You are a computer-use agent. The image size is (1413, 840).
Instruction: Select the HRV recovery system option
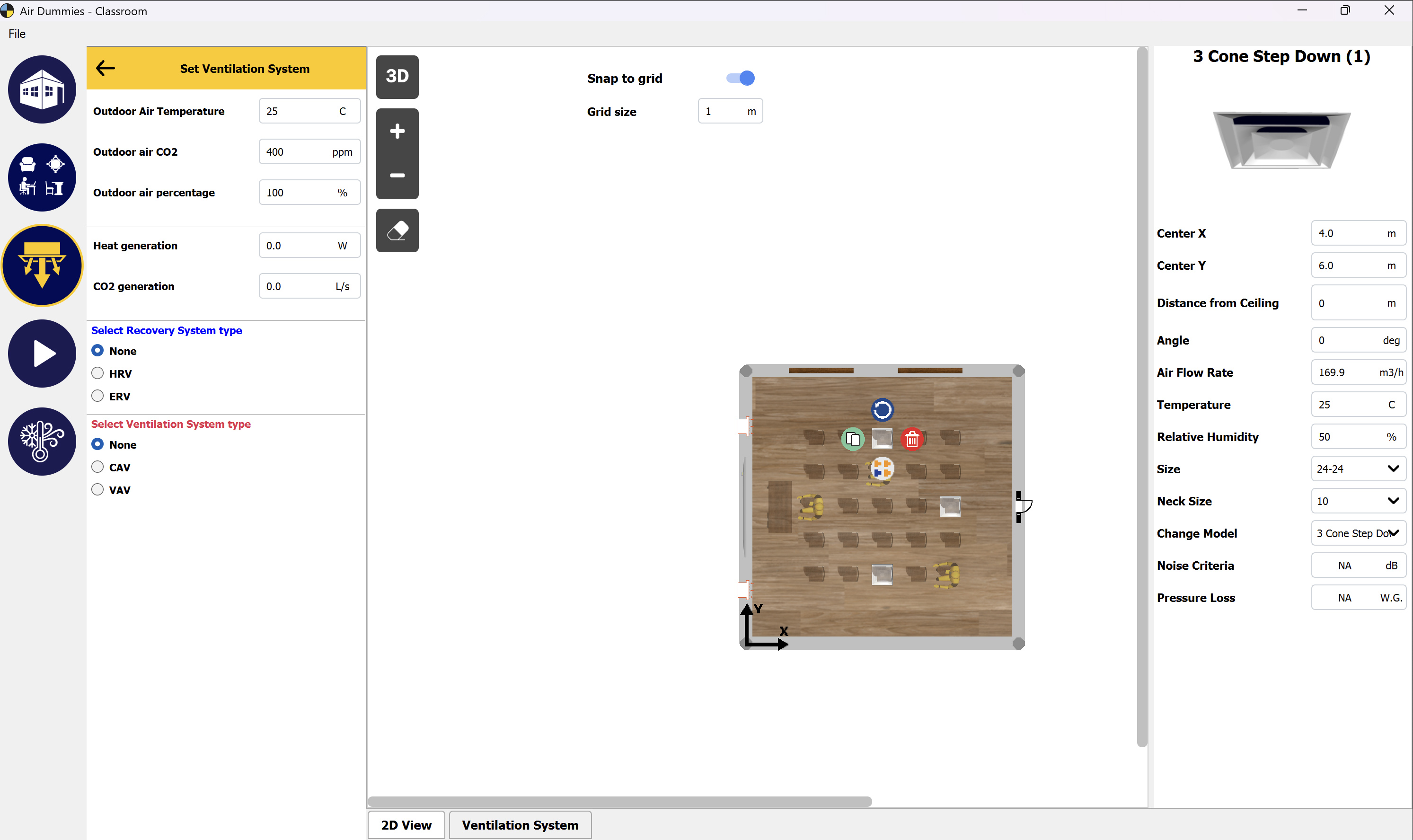click(98, 373)
